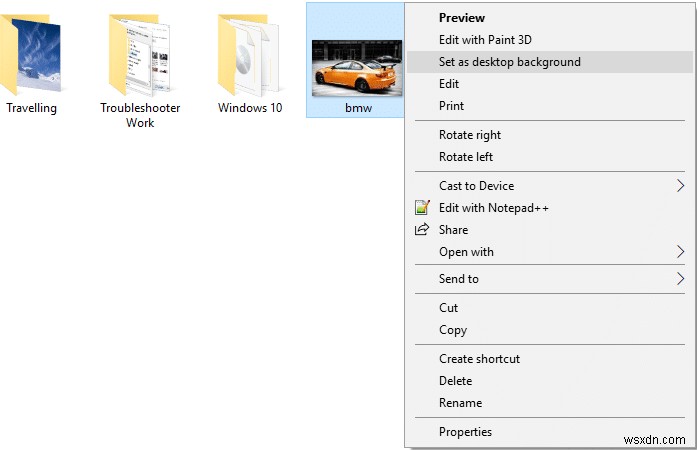The width and height of the screenshot is (697, 450).
Task: Select Rotate right option
Action: click(x=550, y=135)
